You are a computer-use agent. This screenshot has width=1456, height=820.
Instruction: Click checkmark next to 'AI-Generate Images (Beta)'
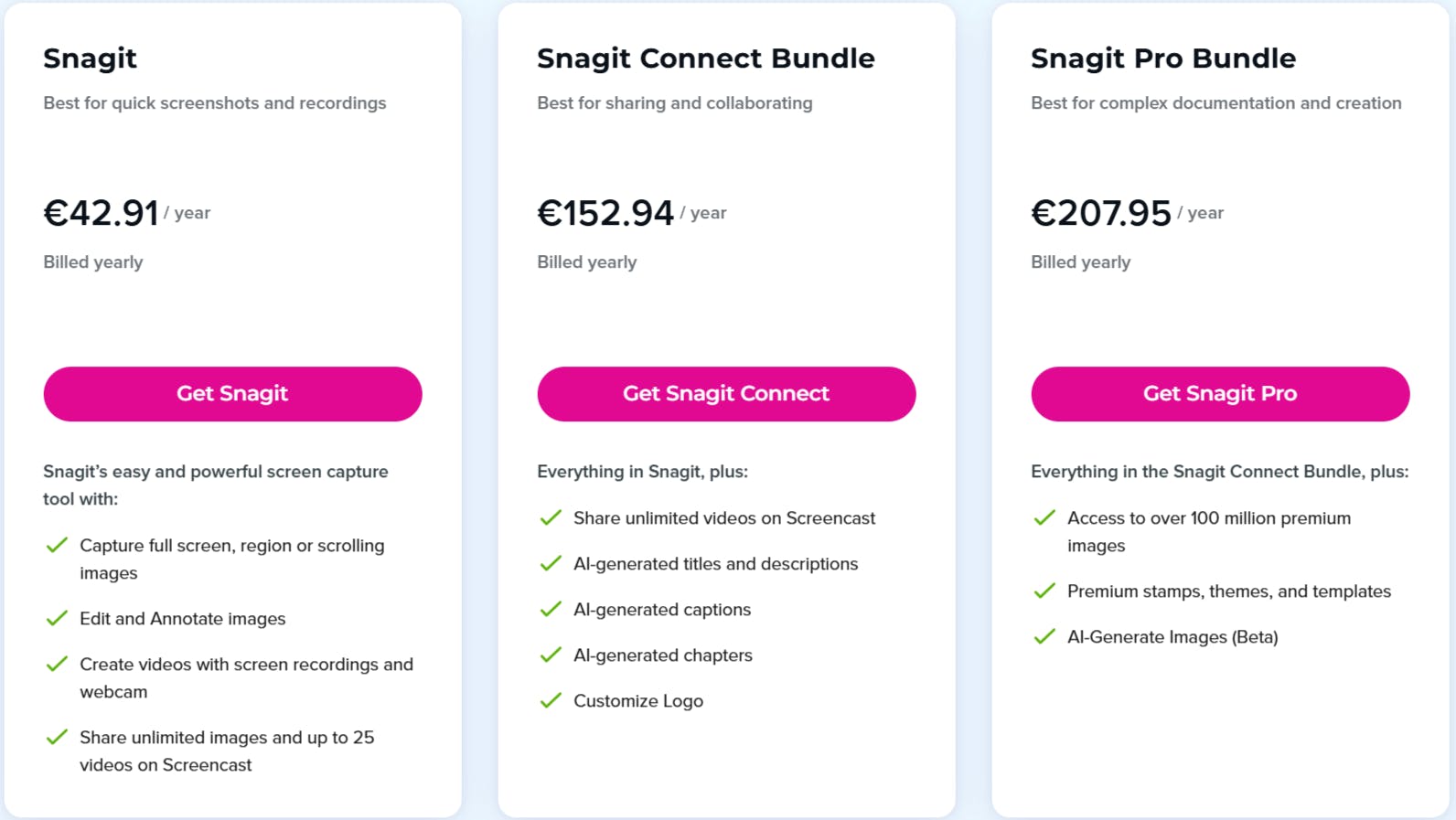(x=1044, y=636)
